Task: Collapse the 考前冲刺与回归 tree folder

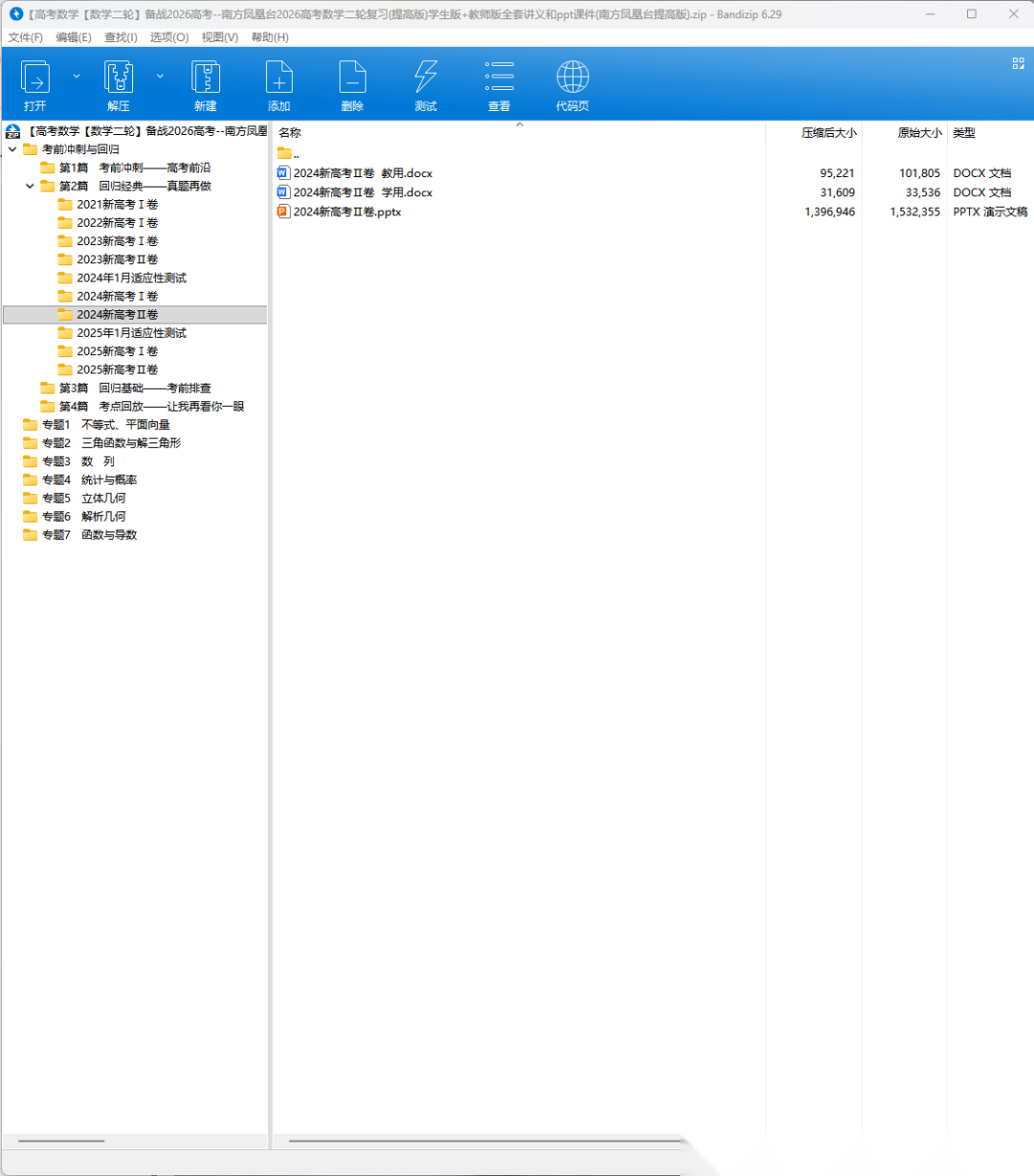Action: (12, 149)
